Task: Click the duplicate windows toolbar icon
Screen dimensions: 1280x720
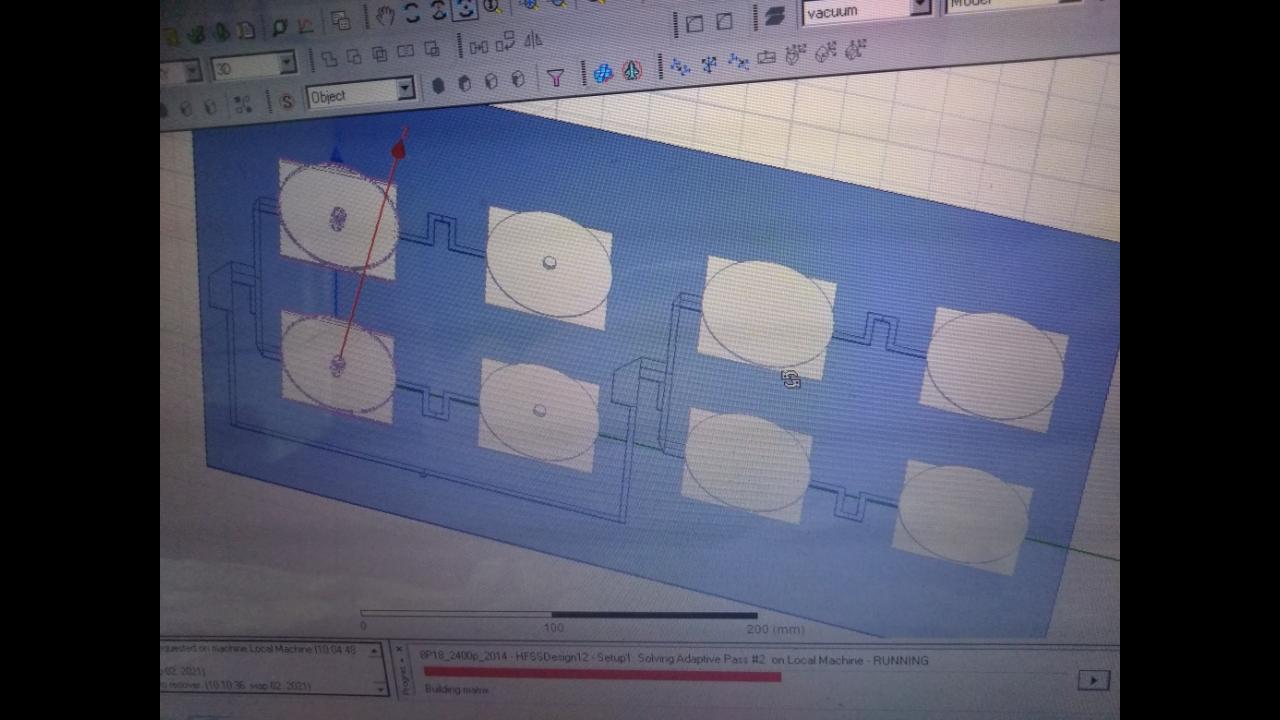Action: pyautogui.click(x=340, y=20)
